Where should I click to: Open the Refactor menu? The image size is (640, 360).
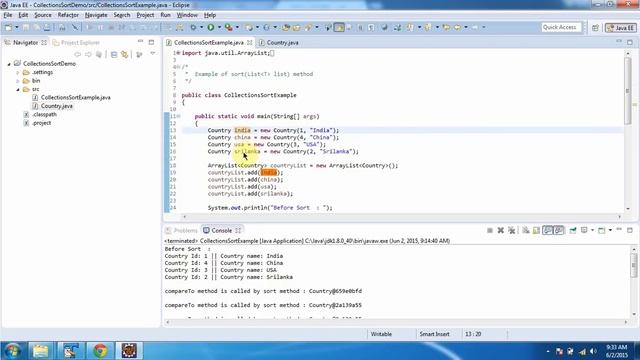pos(68,15)
